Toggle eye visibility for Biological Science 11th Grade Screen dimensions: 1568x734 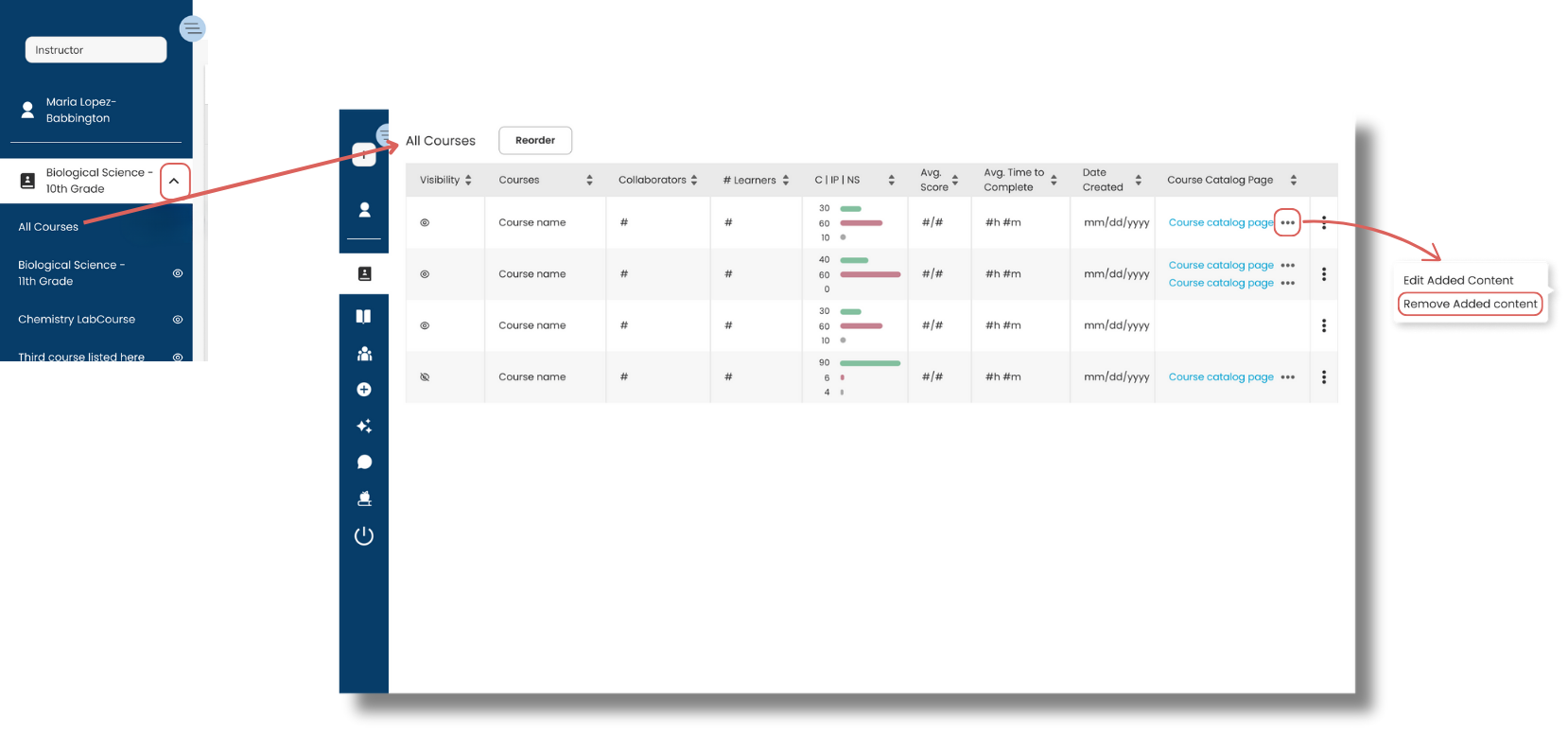point(178,273)
